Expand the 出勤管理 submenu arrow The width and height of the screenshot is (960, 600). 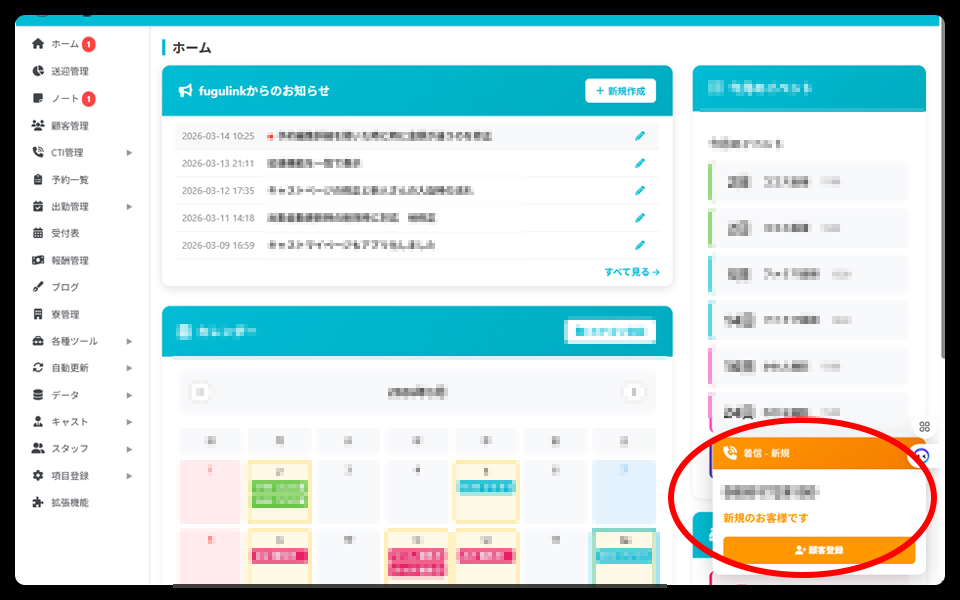[x=129, y=207]
